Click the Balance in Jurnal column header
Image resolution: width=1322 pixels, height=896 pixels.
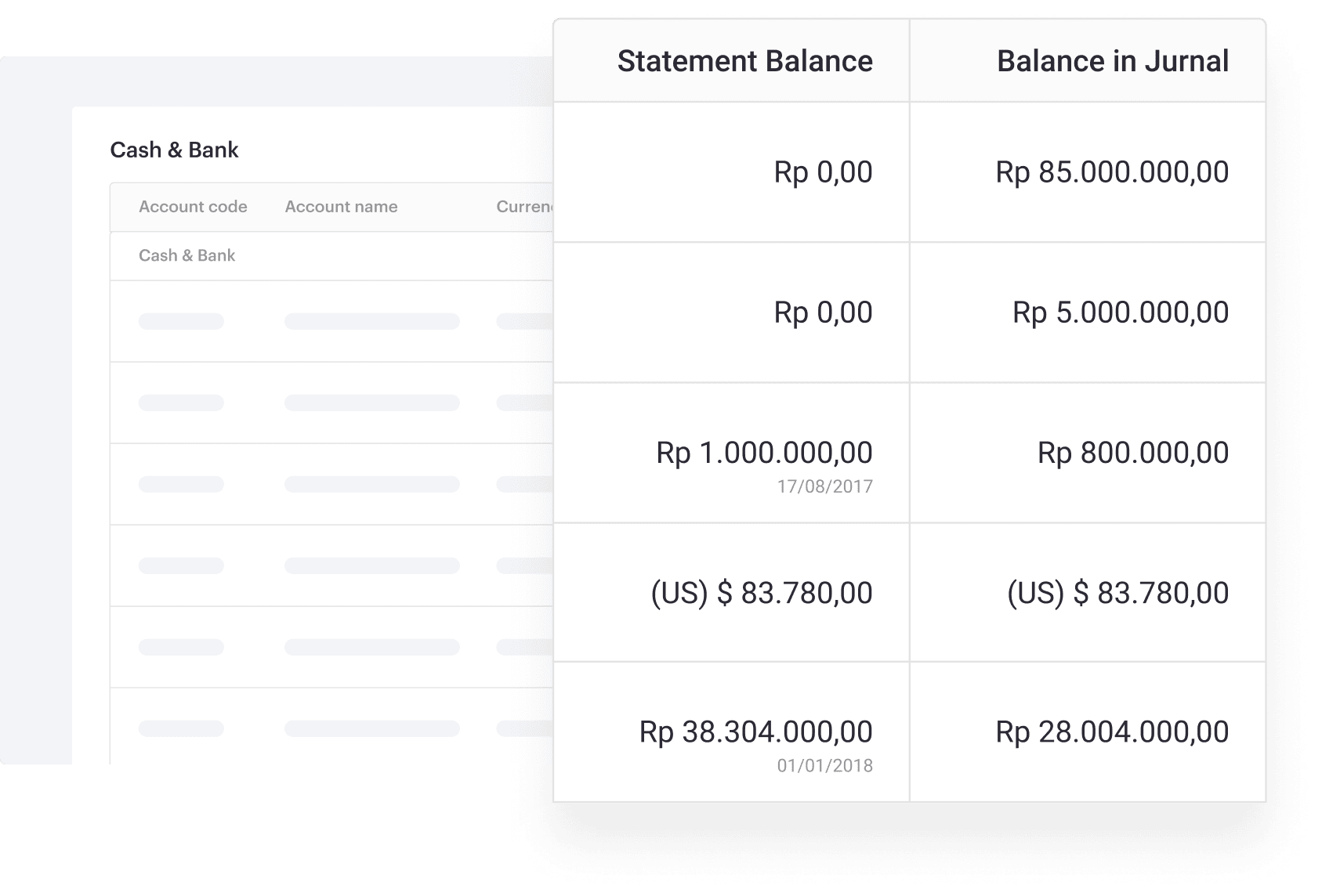(x=1112, y=61)
